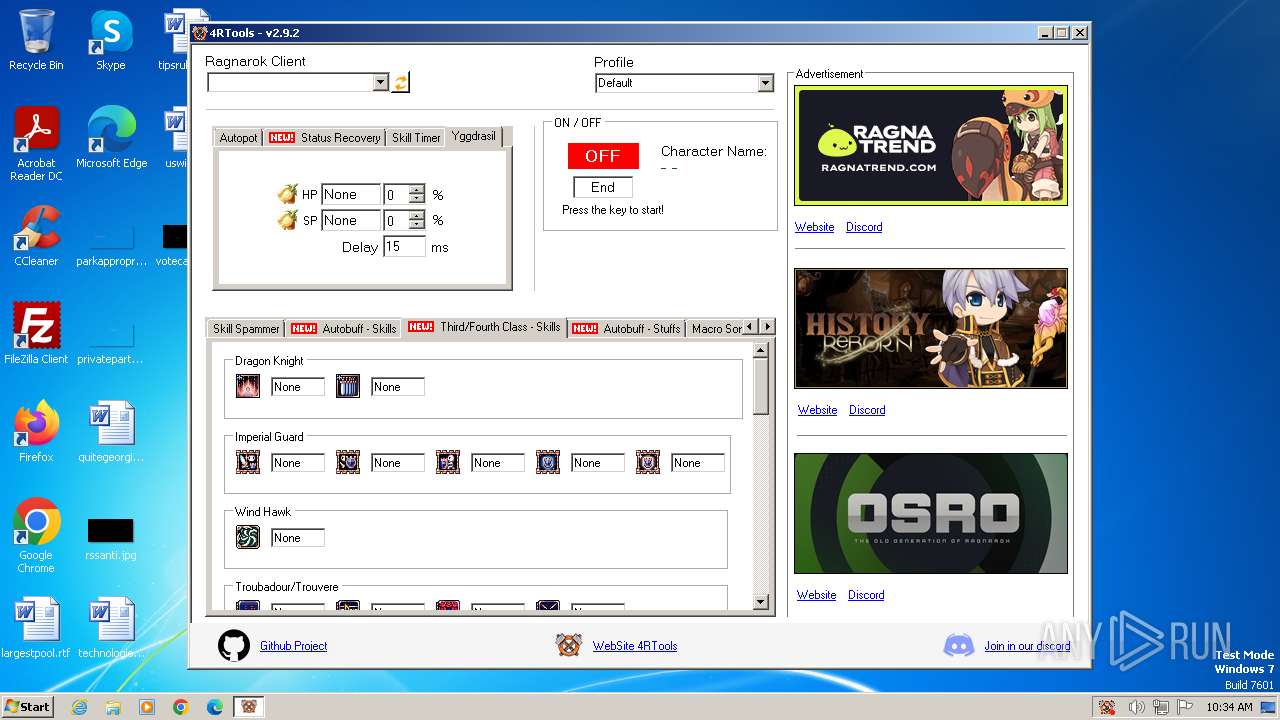Click second Imperial Guard skill icon
This screenshot has height=720, width=1280.
[x=348, y=462]
